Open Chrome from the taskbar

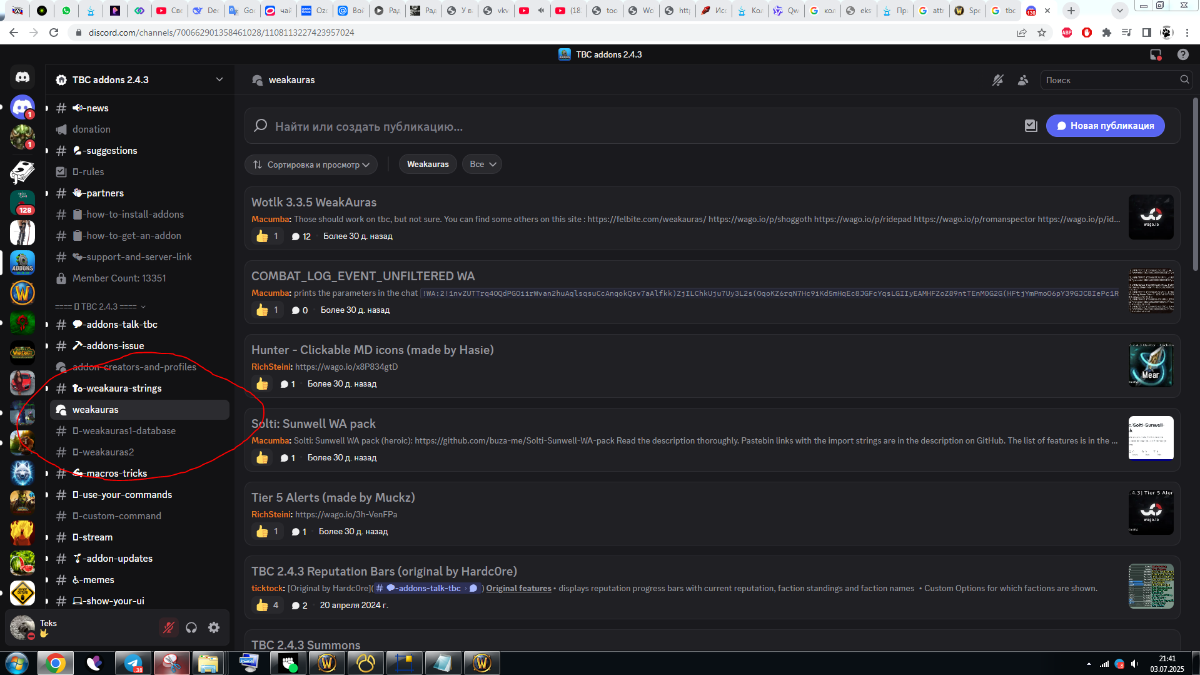[55, 662]
